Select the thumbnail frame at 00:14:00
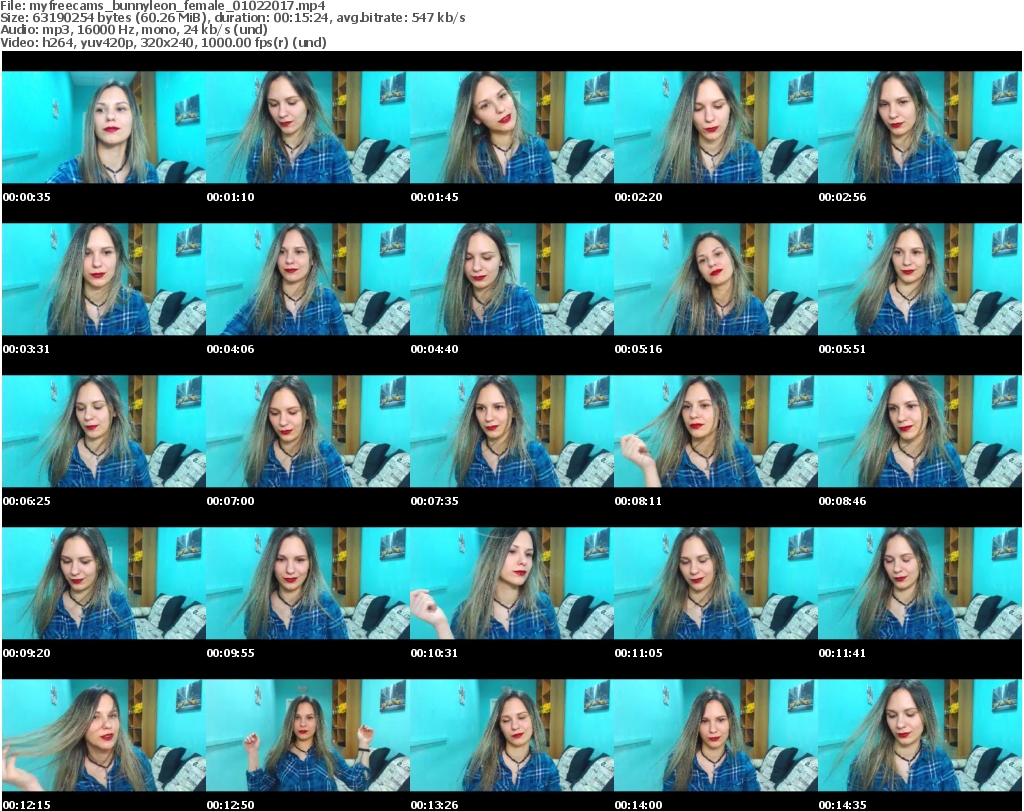1024x811 pixels. (716, 735)
